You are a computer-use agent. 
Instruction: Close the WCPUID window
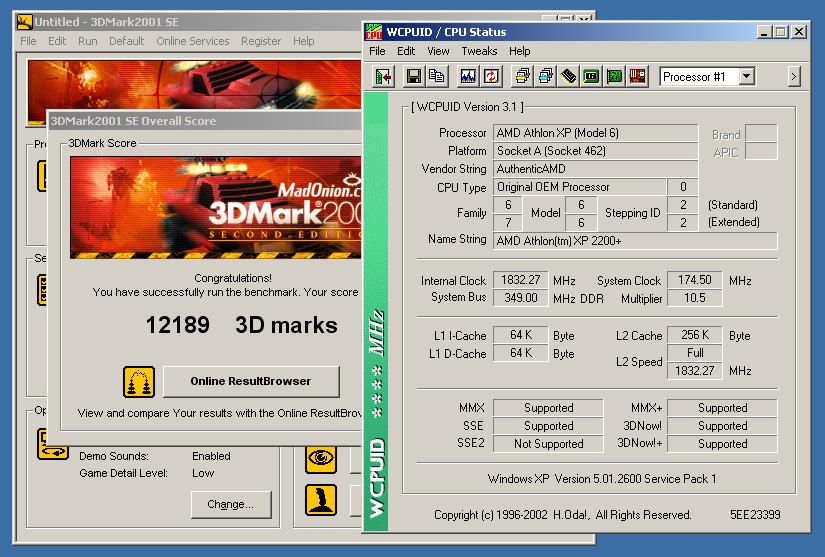click(799, 32)
